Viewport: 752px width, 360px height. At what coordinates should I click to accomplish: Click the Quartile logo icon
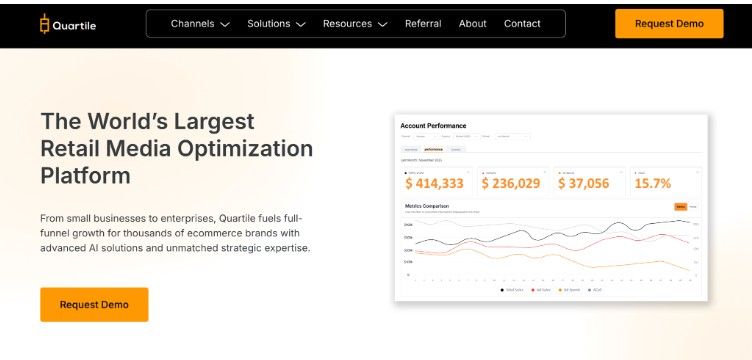click(44, 23)
